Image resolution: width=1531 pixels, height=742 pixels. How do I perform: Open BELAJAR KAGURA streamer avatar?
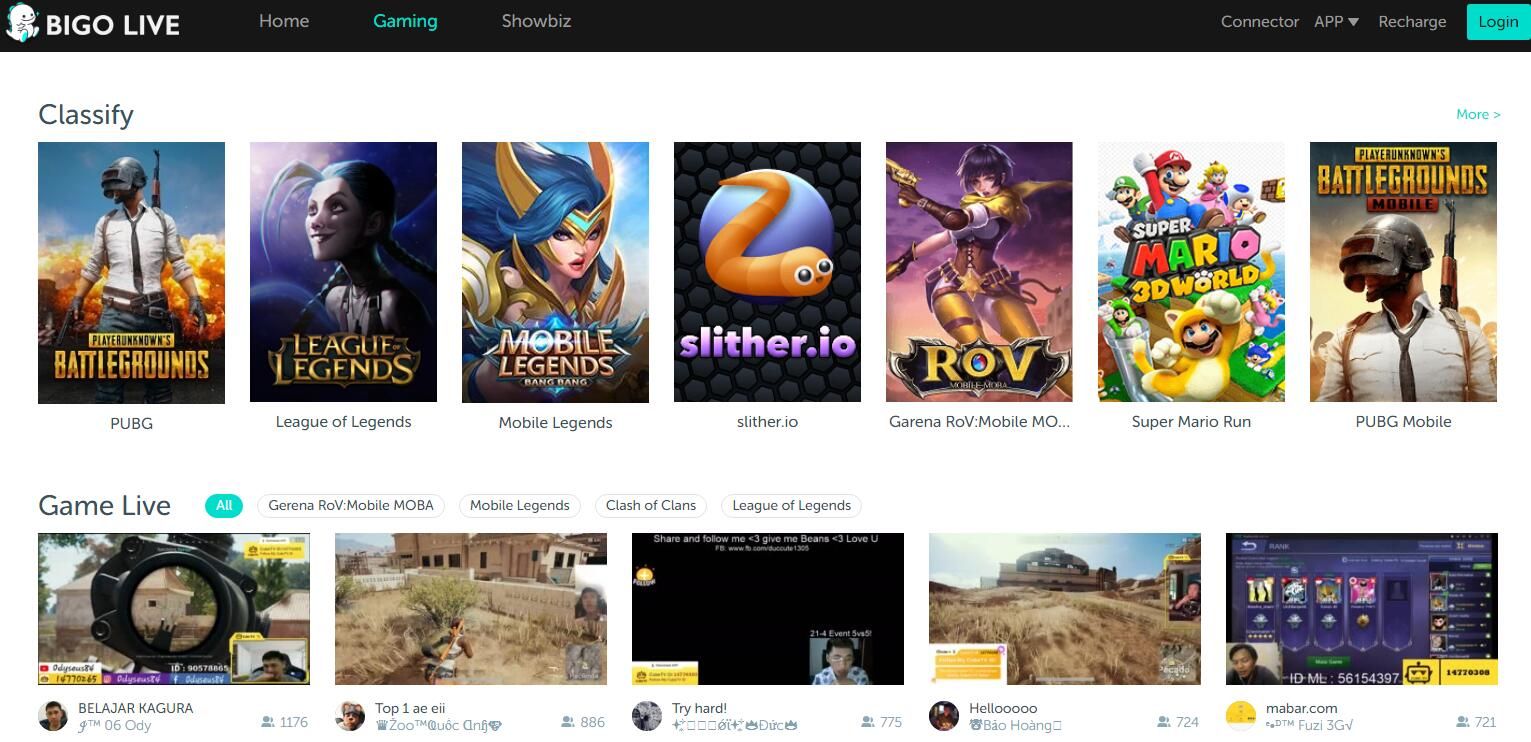pos(53,716)
